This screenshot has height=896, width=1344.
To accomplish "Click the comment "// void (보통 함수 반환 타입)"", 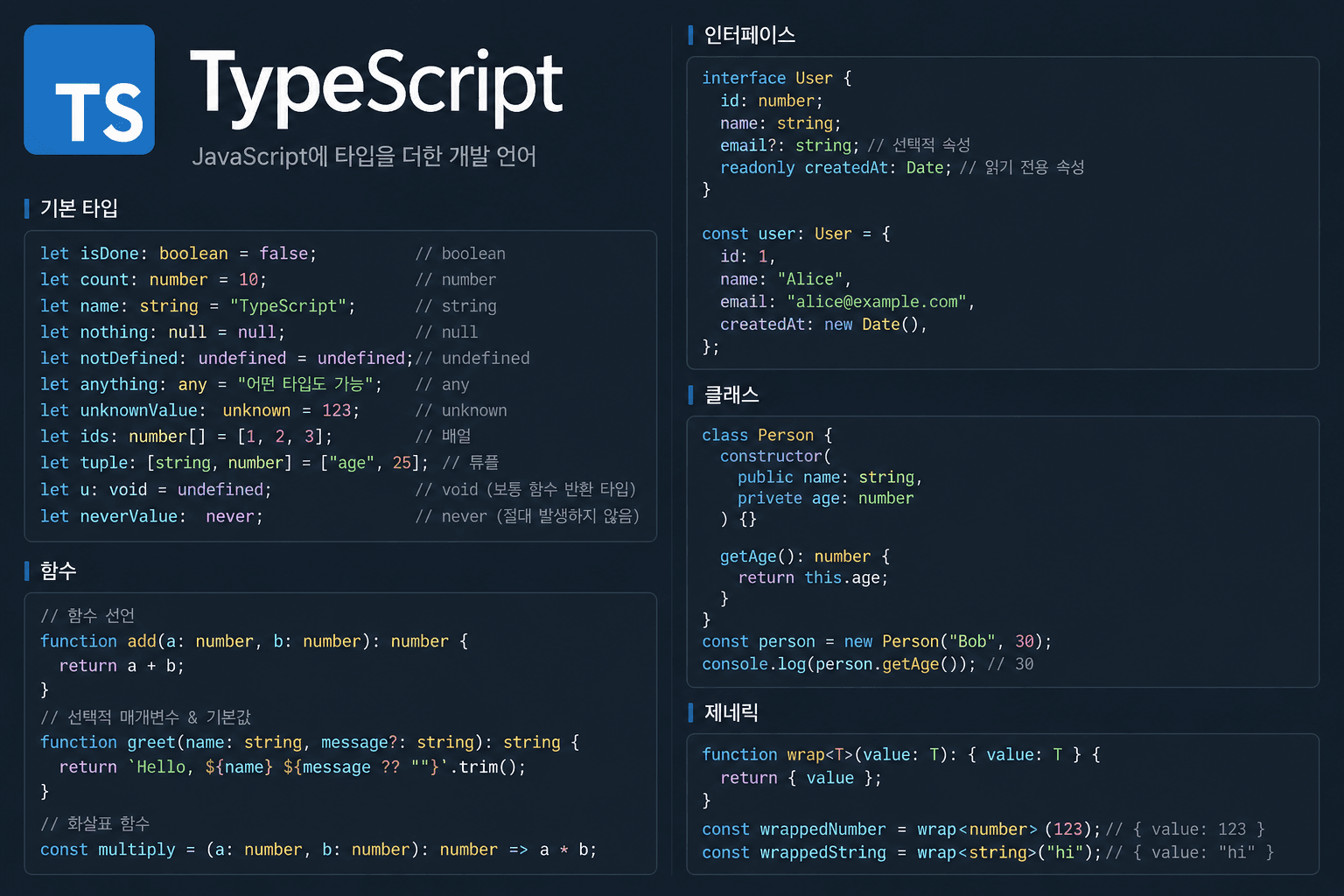I will [526, 490].
